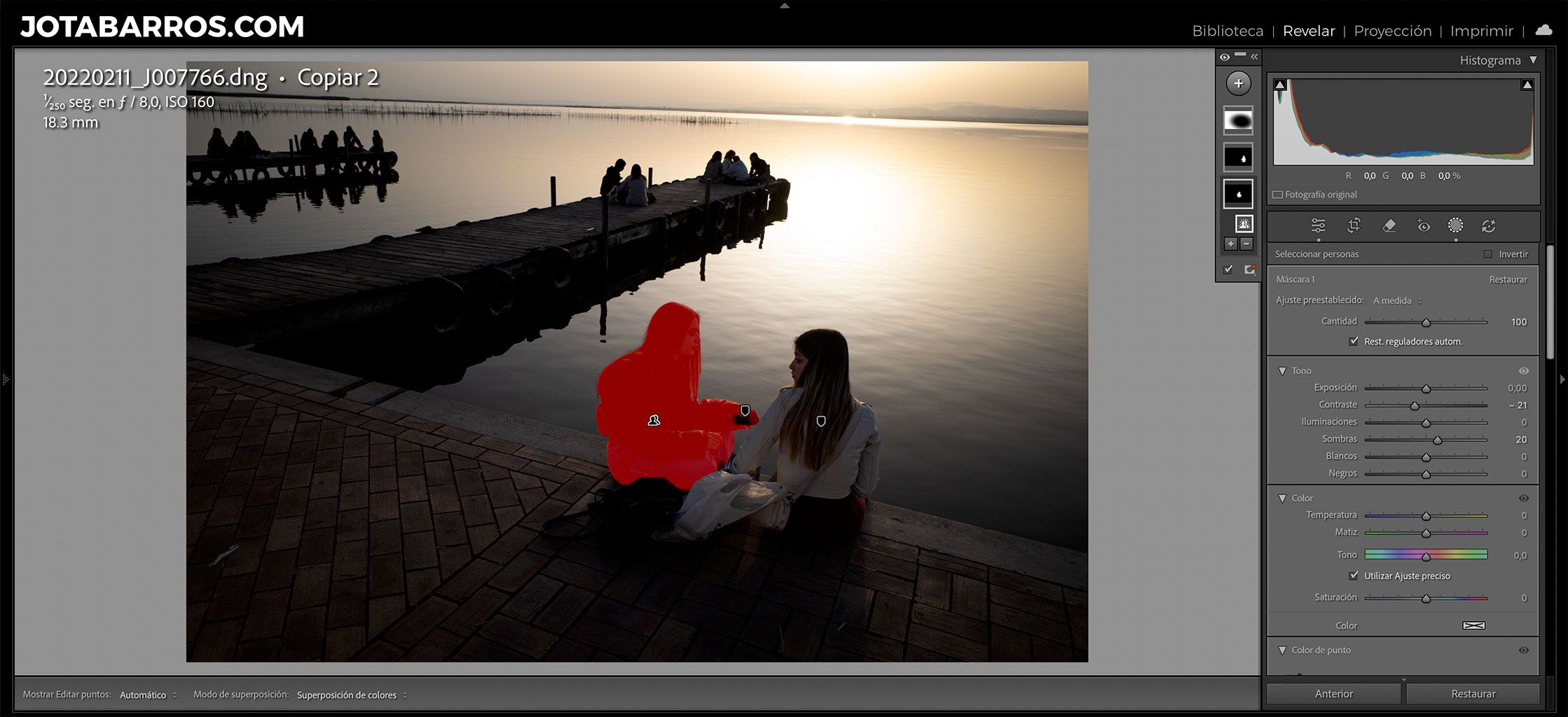Screen dimensions: 1568x717
Task: Enable the Invertir checkbox
Action: (x=1487, y=254)
